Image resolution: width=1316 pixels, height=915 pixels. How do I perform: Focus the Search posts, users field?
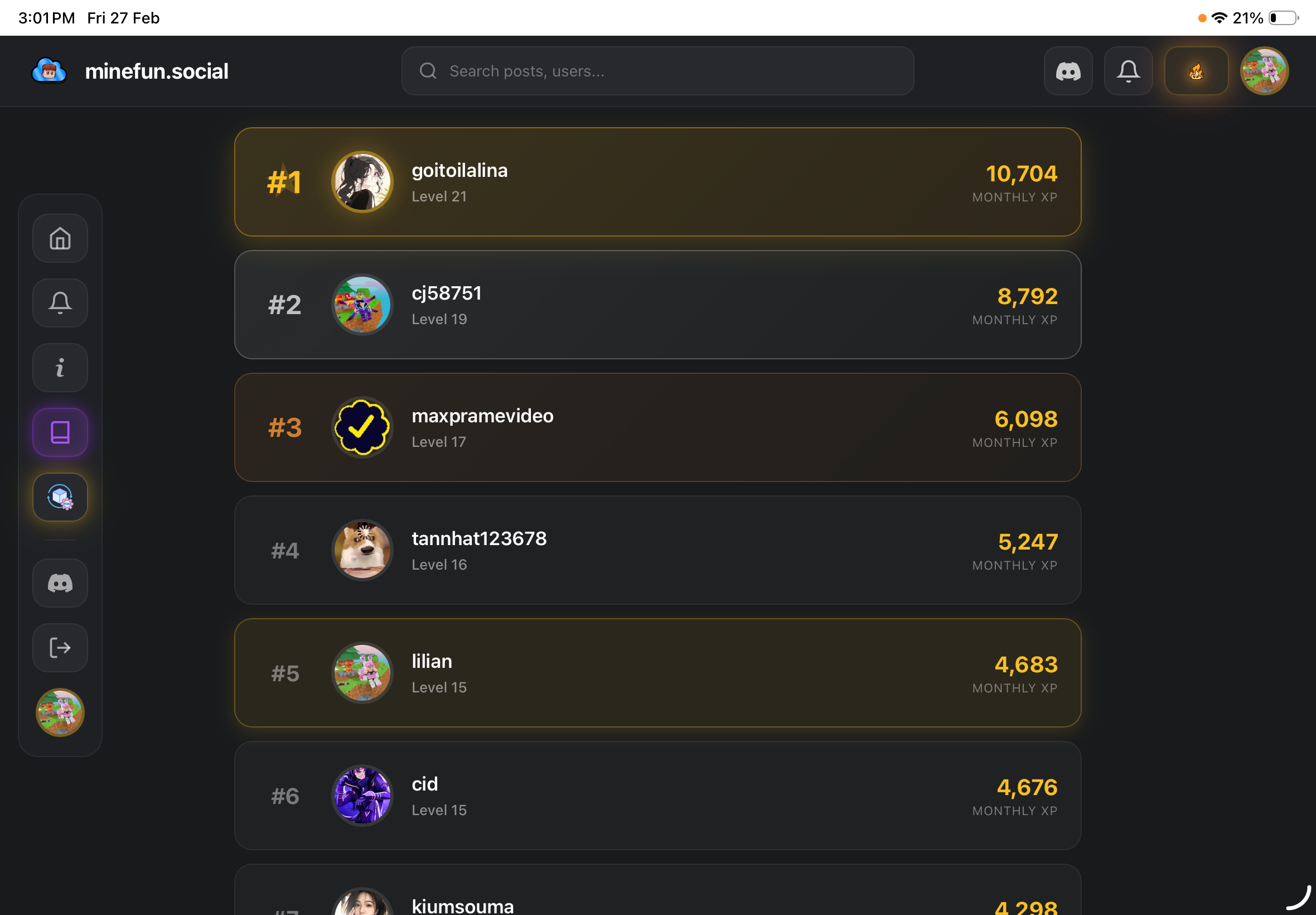click(657, 71)
